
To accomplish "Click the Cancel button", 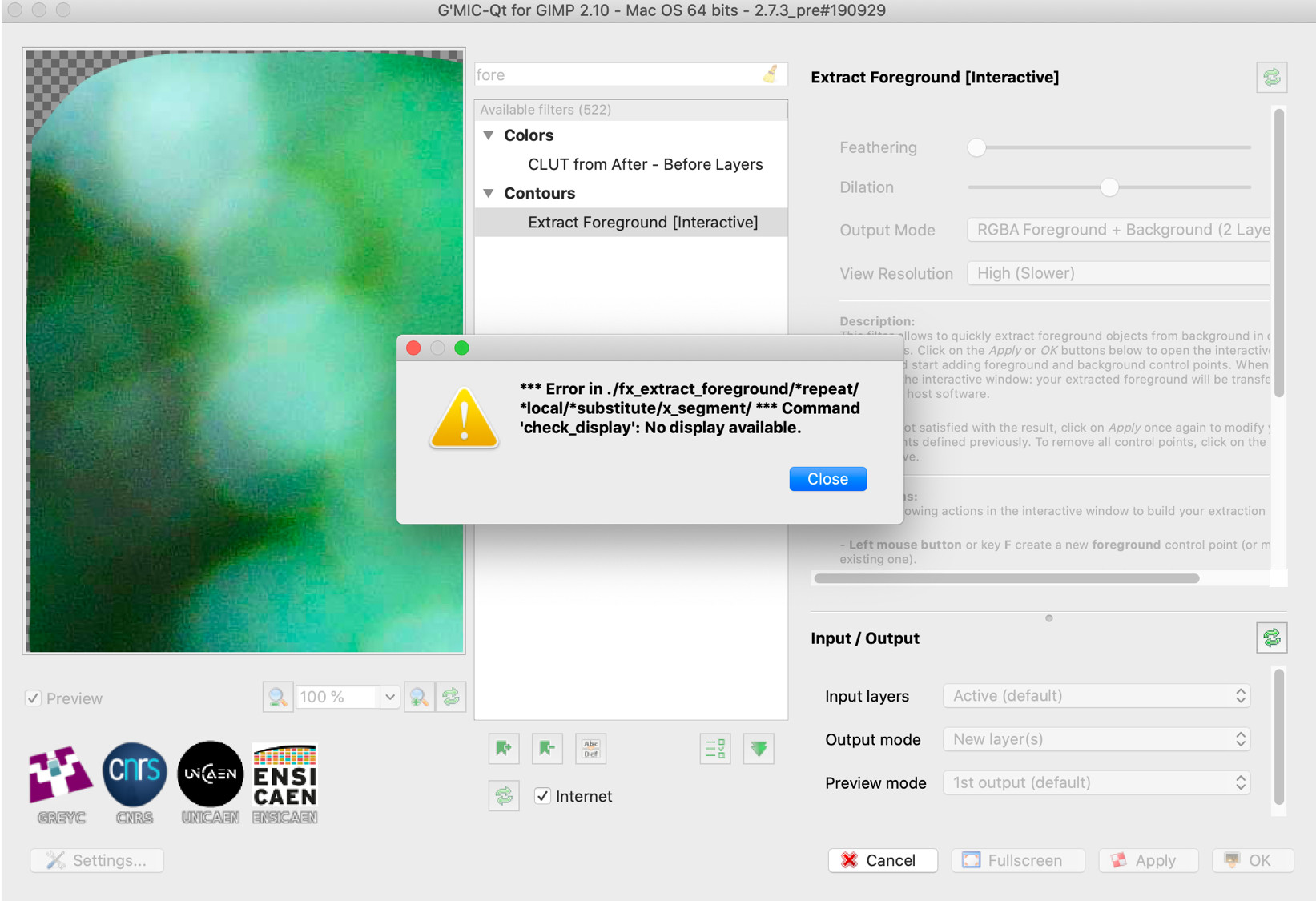I will pyautogui.click(x=883, y=860).
